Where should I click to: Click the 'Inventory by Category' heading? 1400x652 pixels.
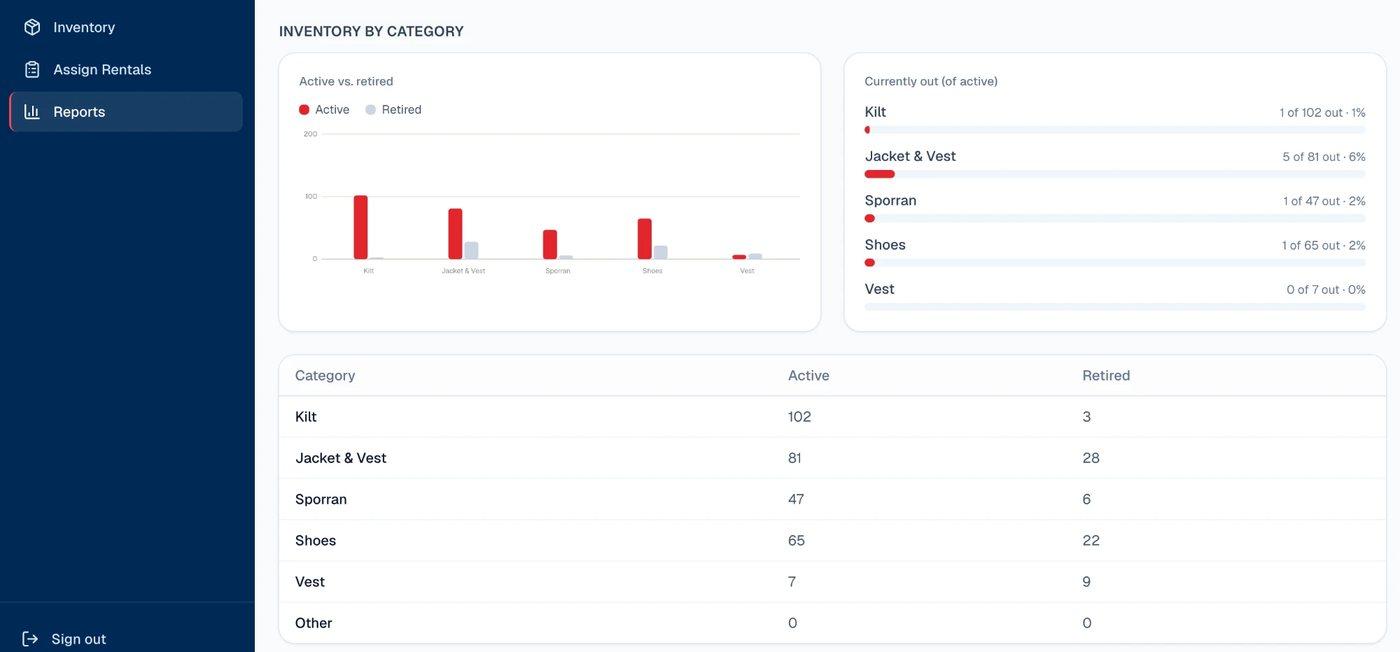(371, 31)
